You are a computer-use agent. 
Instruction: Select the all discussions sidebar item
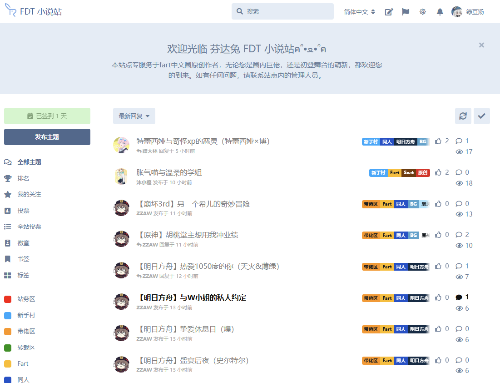(x=23, y=162)
